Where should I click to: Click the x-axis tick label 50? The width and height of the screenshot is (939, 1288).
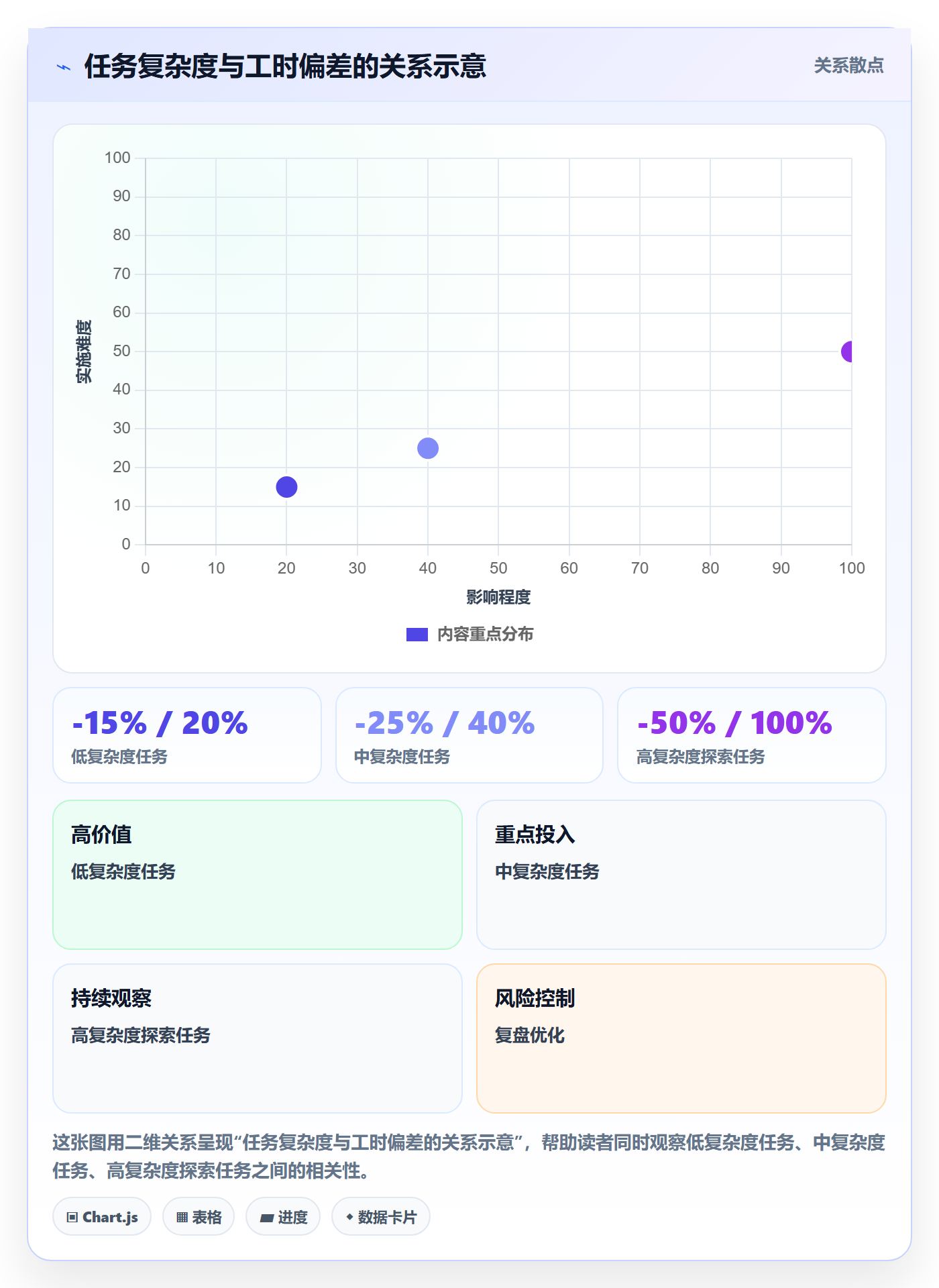(498, 568)
